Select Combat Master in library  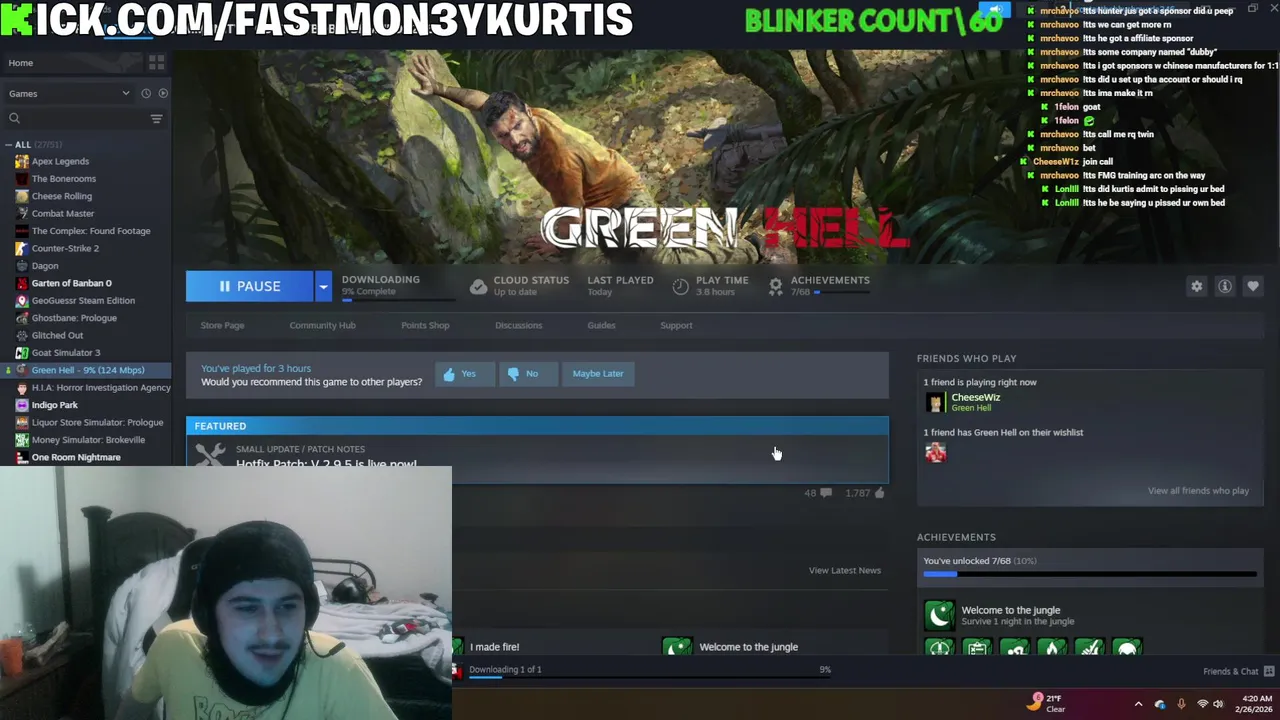pyautogui.click(x=63, y=213)
